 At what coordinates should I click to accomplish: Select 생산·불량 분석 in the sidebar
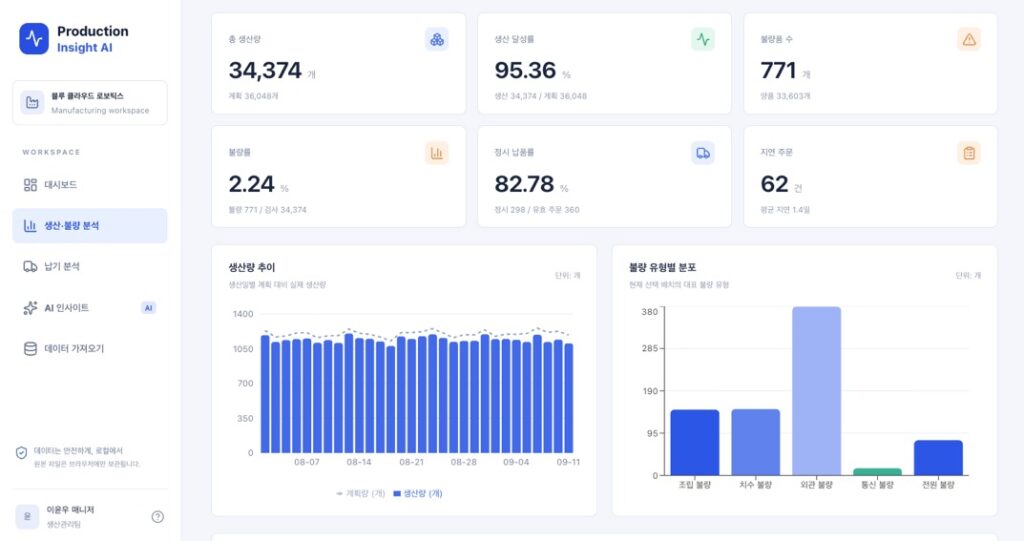point(89,226)
